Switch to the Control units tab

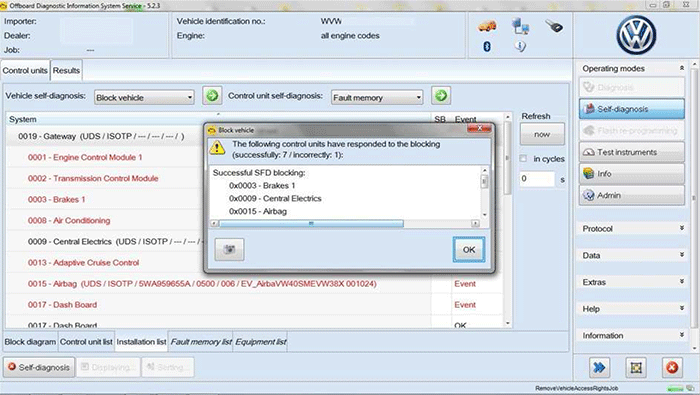click(25, 71)
